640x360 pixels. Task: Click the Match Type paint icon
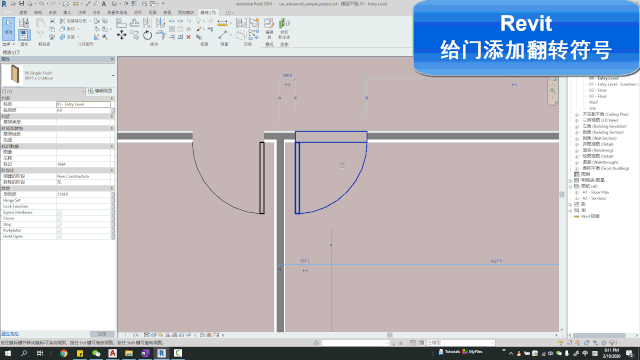pos(52,37)
